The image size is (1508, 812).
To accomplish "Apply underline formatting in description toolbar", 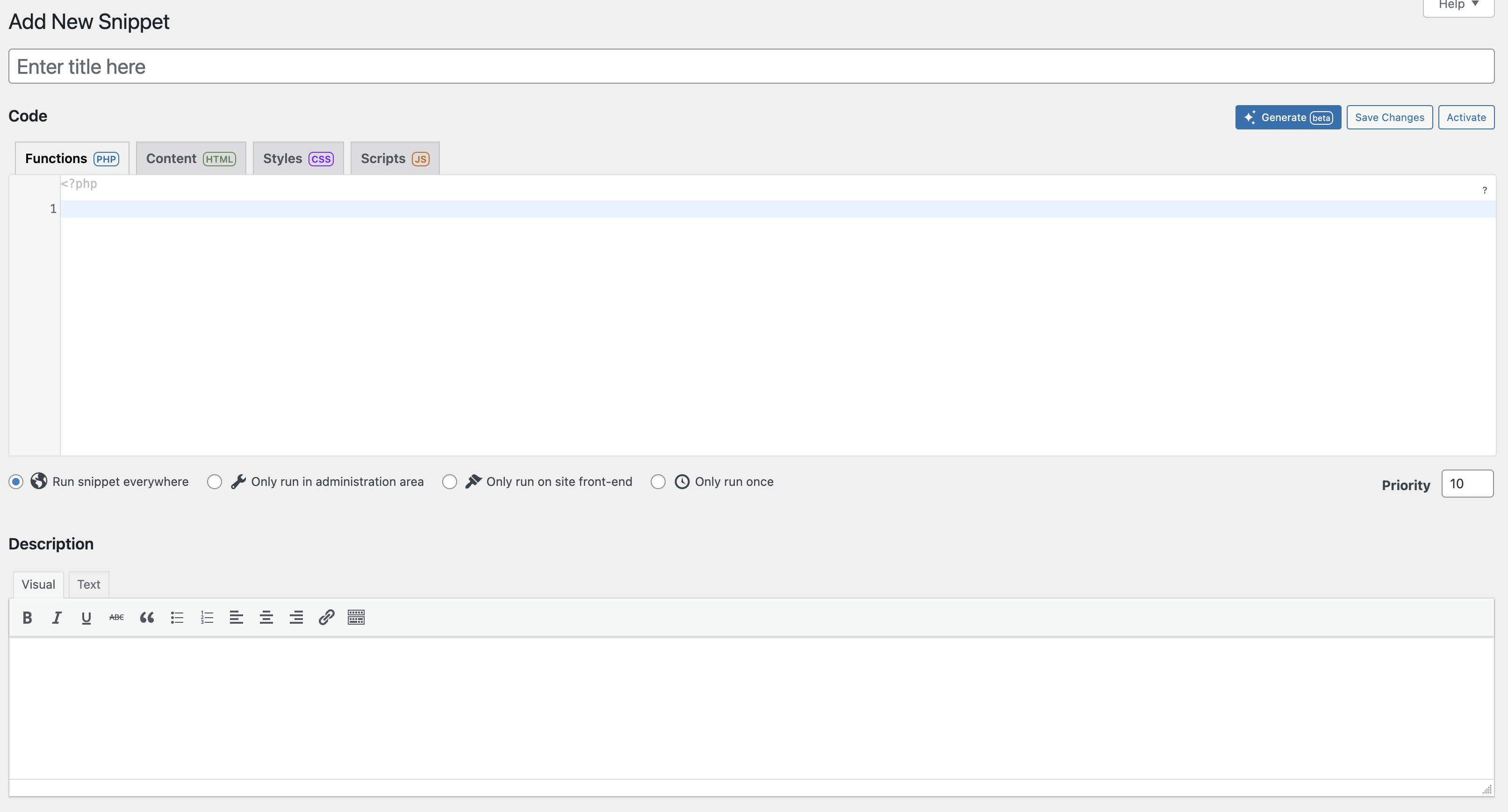I will (x=86, y=617).
